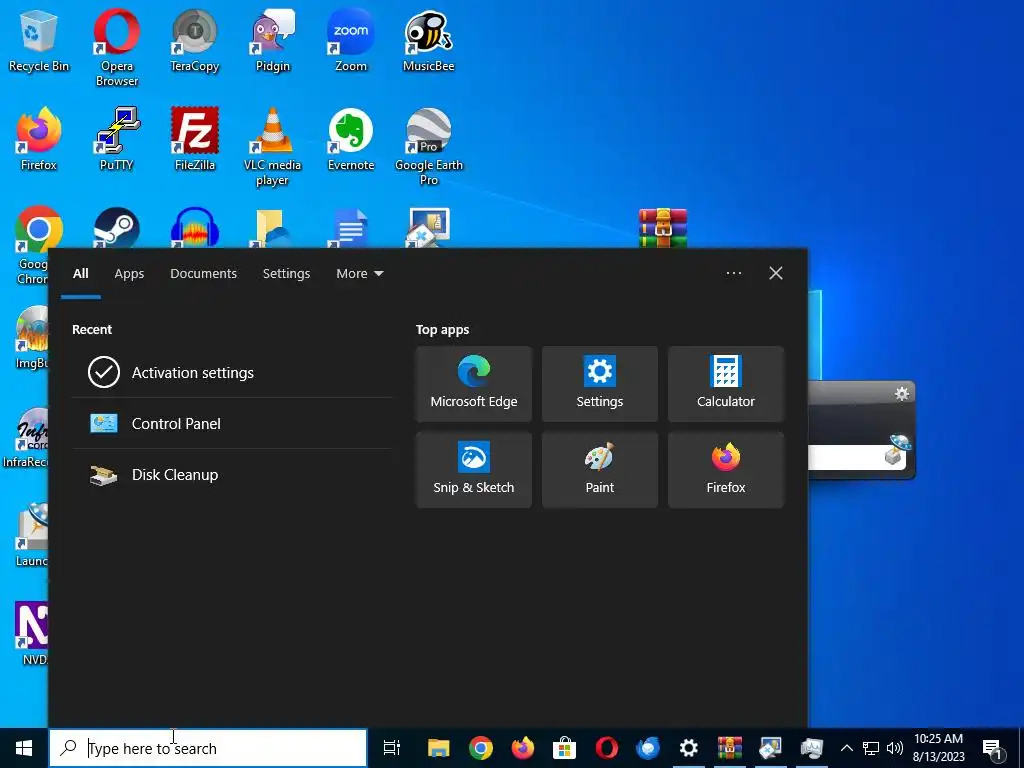Click the gear icon on the desktop widget
The height and width of the screenshot is (768, 1024).
pyautogui.click(x=902, y=394)
